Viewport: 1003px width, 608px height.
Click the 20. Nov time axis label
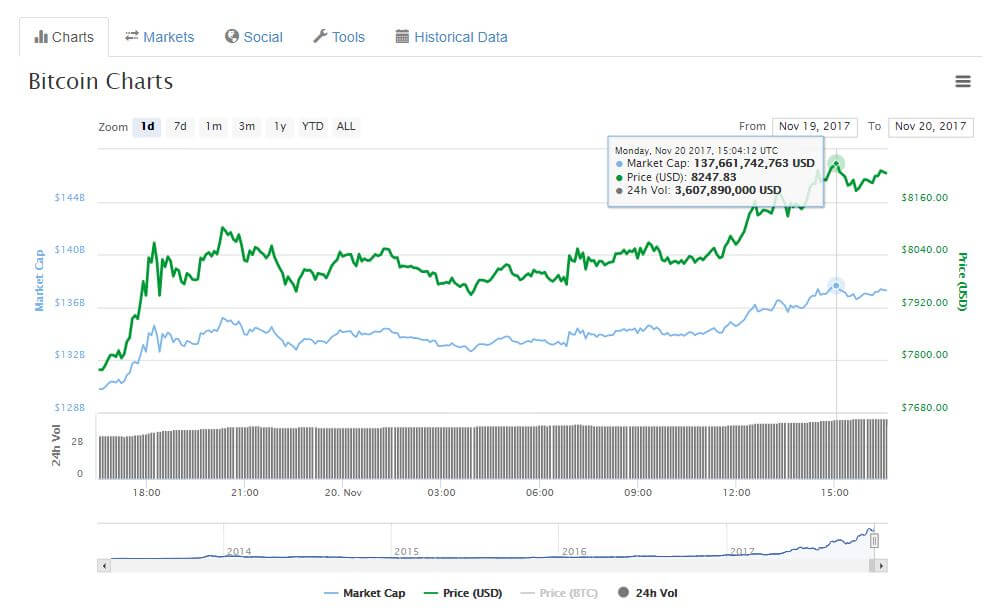[343, 493]
